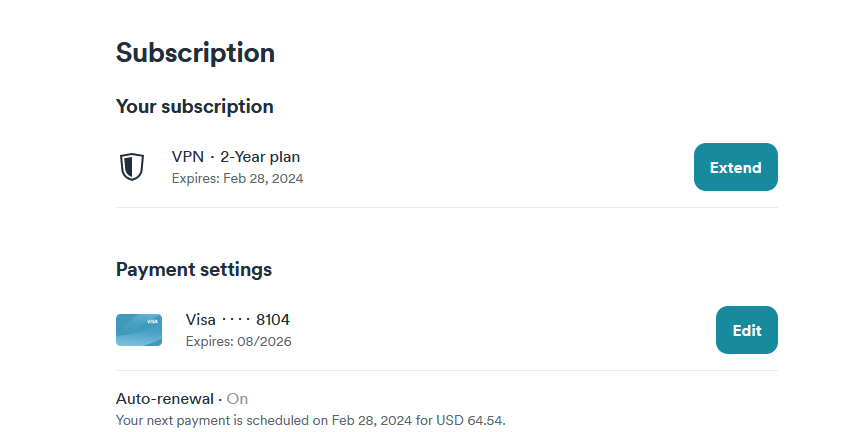Click the blue Visa card icon
This screenshot has width=859, height=432.
139,330
